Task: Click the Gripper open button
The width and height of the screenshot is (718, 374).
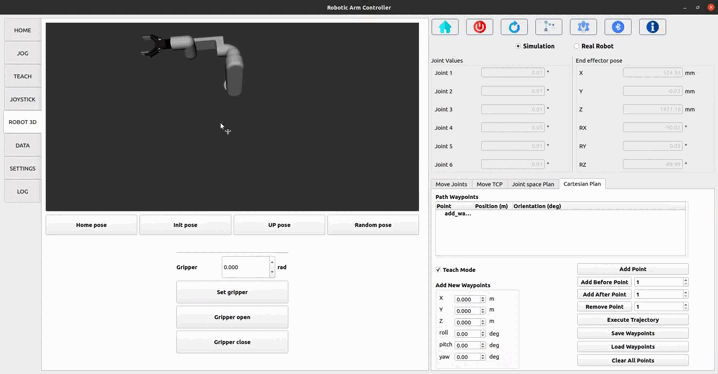Action: coord(232,317)
